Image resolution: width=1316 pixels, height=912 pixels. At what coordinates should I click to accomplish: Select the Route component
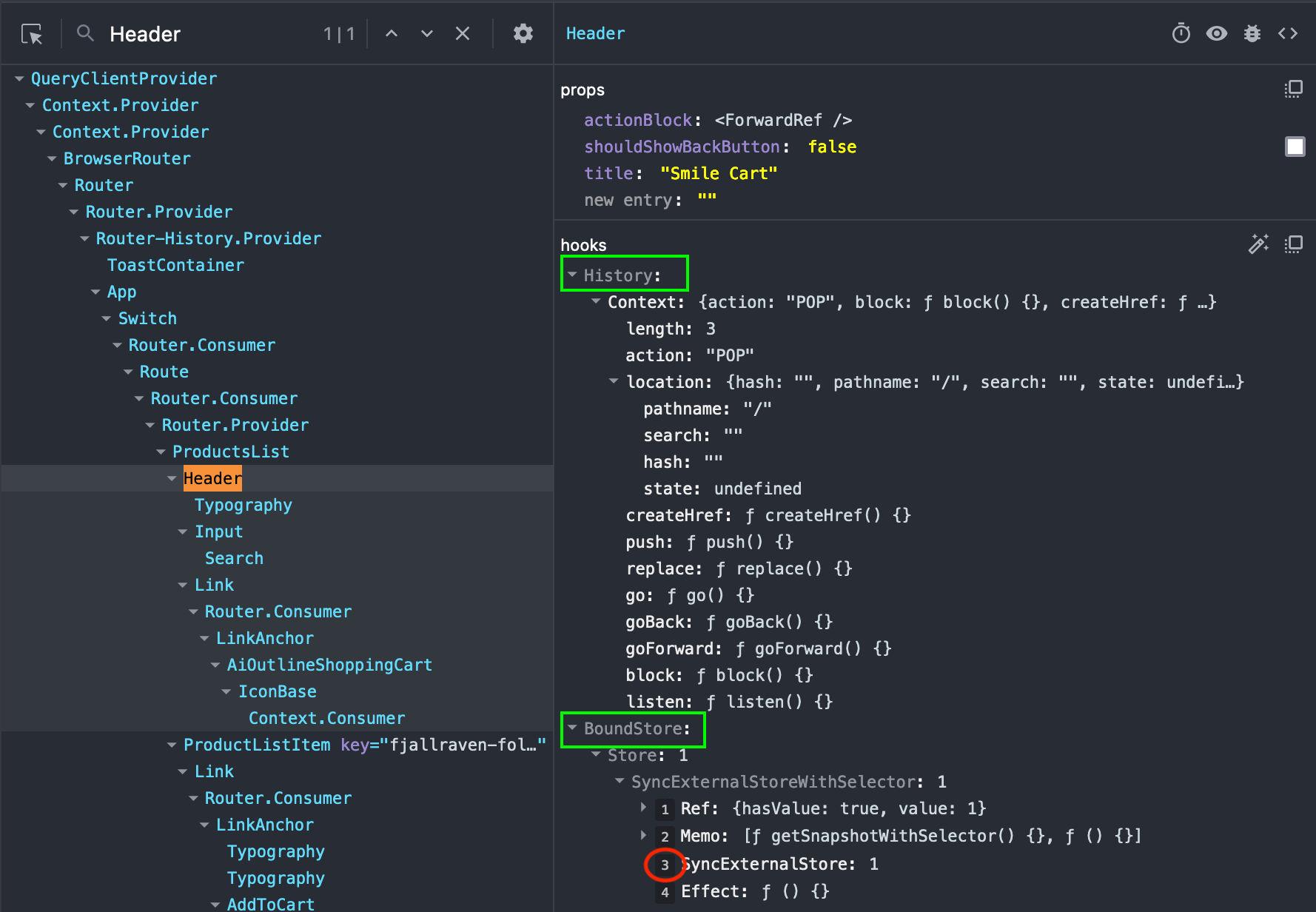164,372
